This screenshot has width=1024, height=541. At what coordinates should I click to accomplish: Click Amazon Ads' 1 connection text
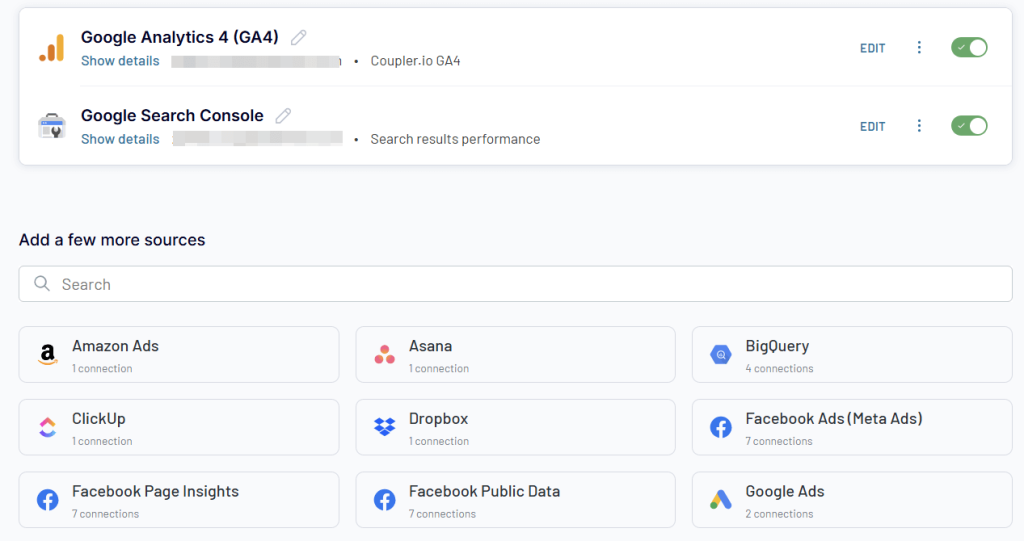pos(102,369)
